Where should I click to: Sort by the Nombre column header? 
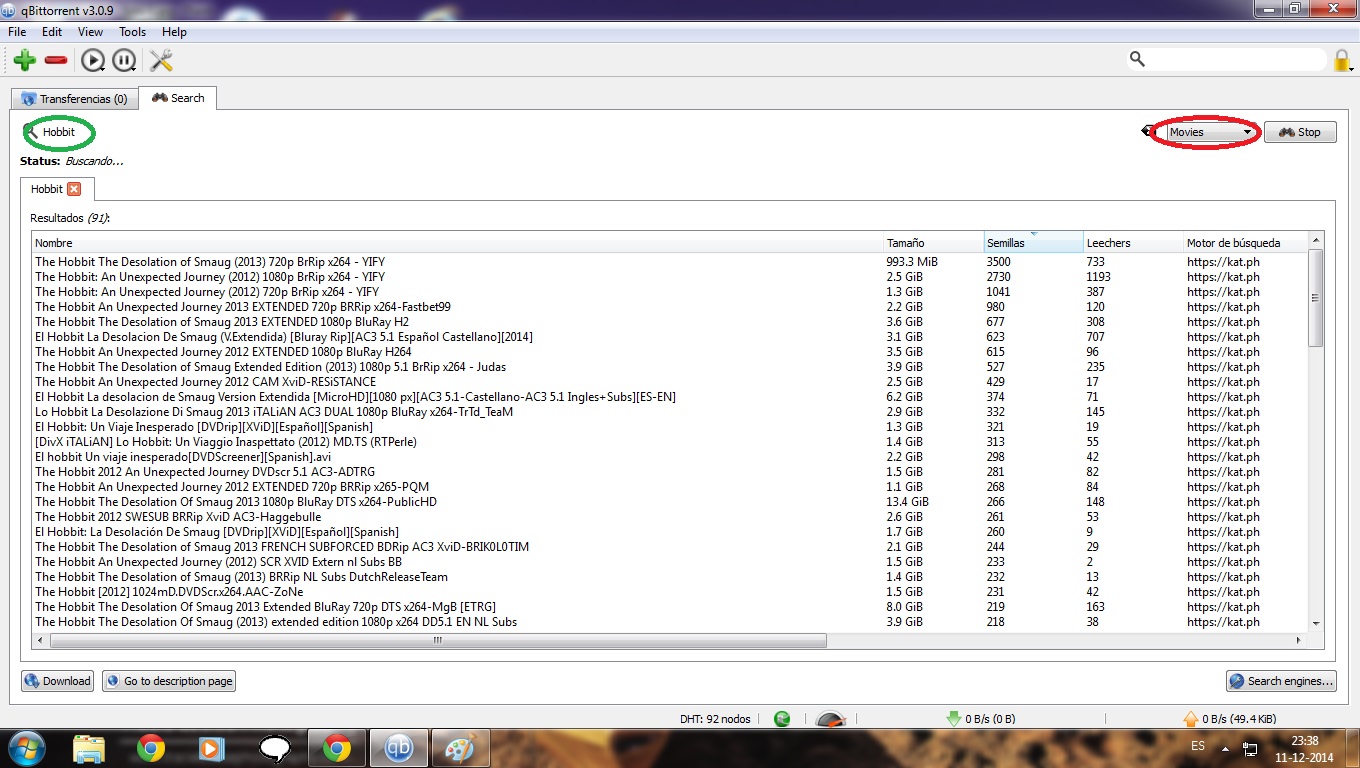(458, 243)
